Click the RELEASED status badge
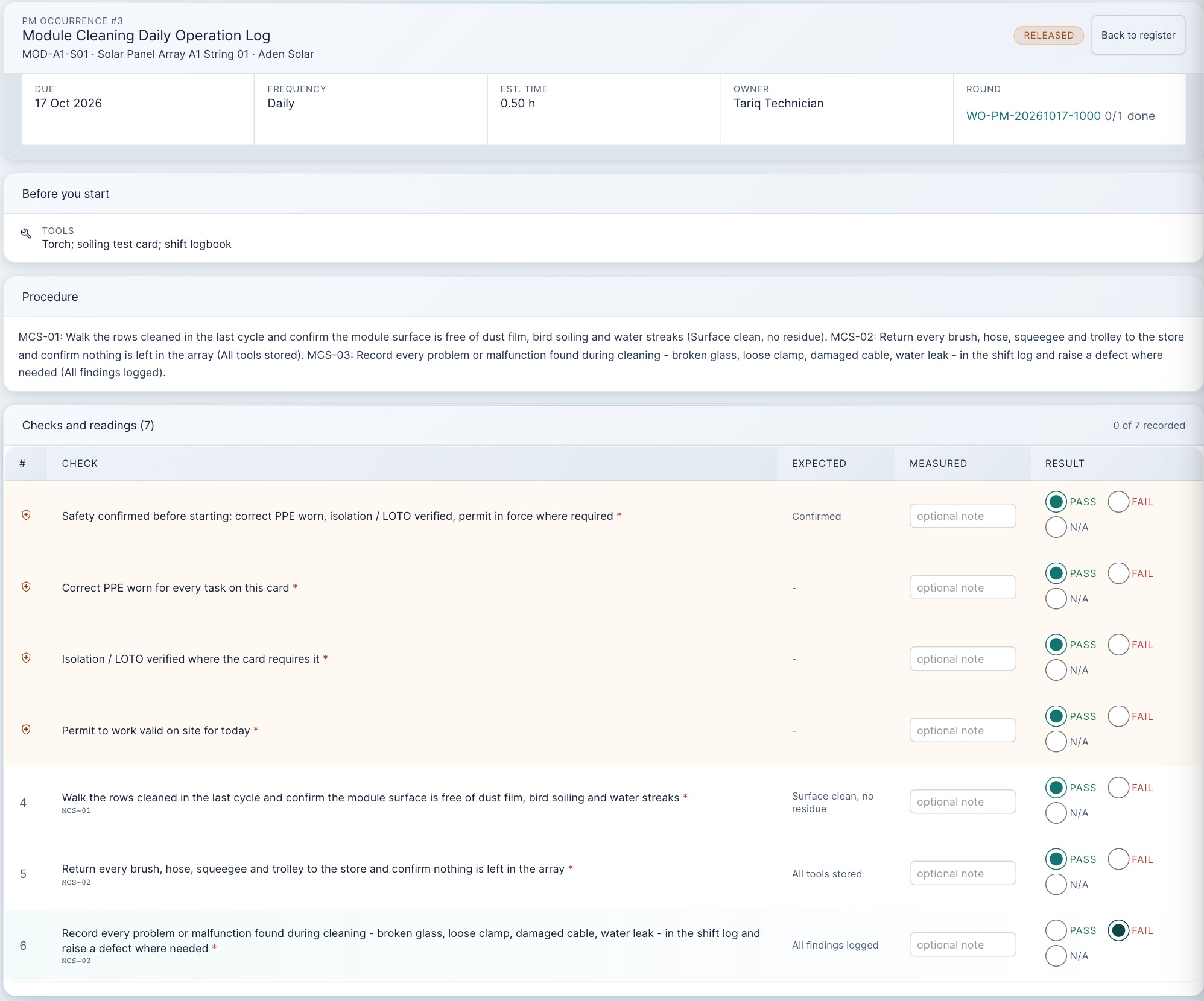Image resolution: width=1204 pixels, height=1001 pixels. coord(1048,35)
